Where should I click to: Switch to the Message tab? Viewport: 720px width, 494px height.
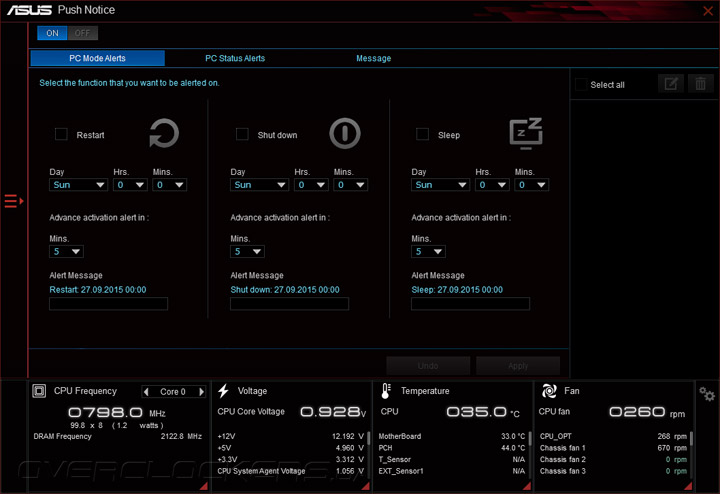coord(374,58)
